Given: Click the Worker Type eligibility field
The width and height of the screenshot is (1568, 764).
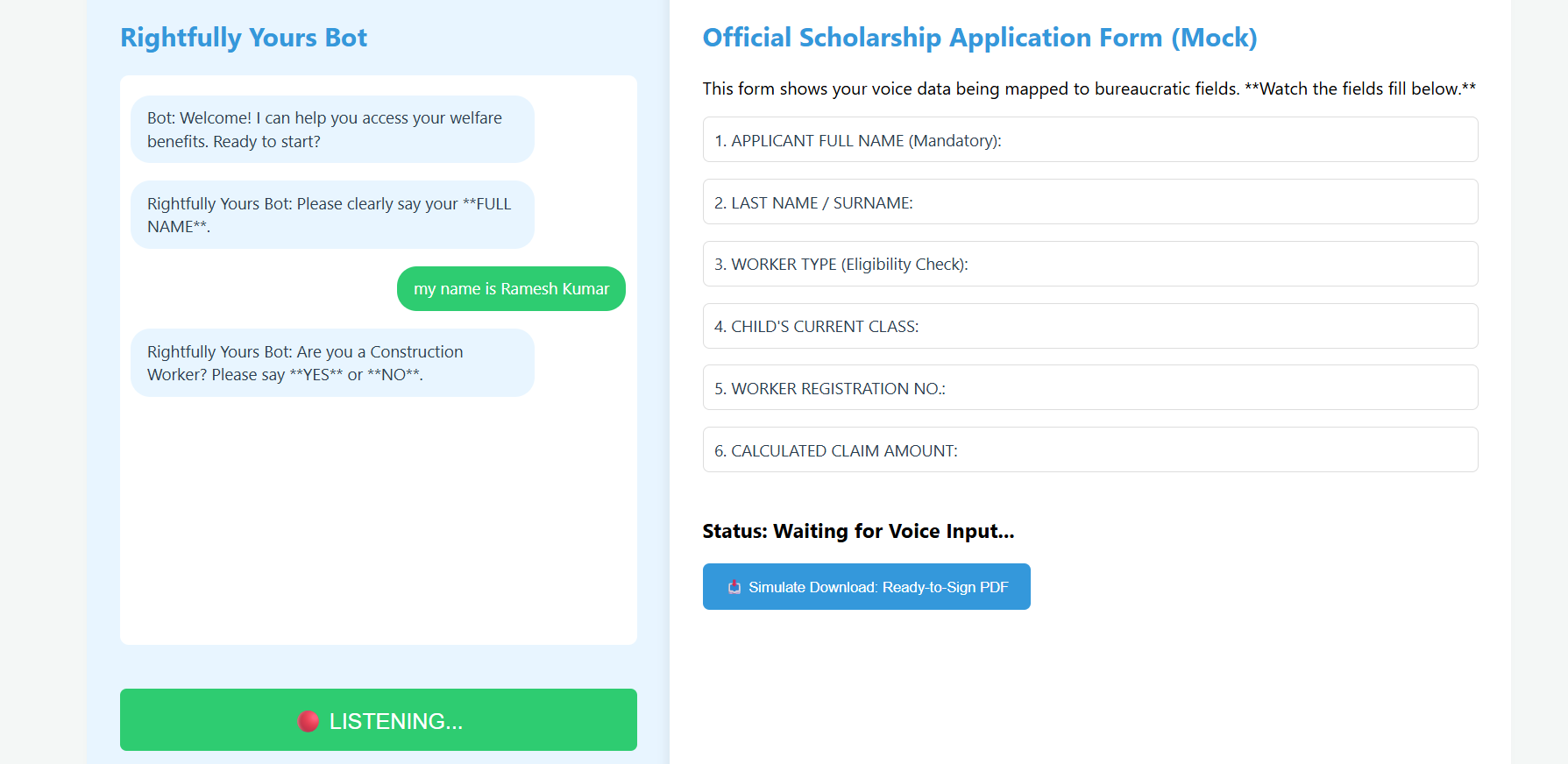Looking at the screenshot, I should pos(1089,265).
